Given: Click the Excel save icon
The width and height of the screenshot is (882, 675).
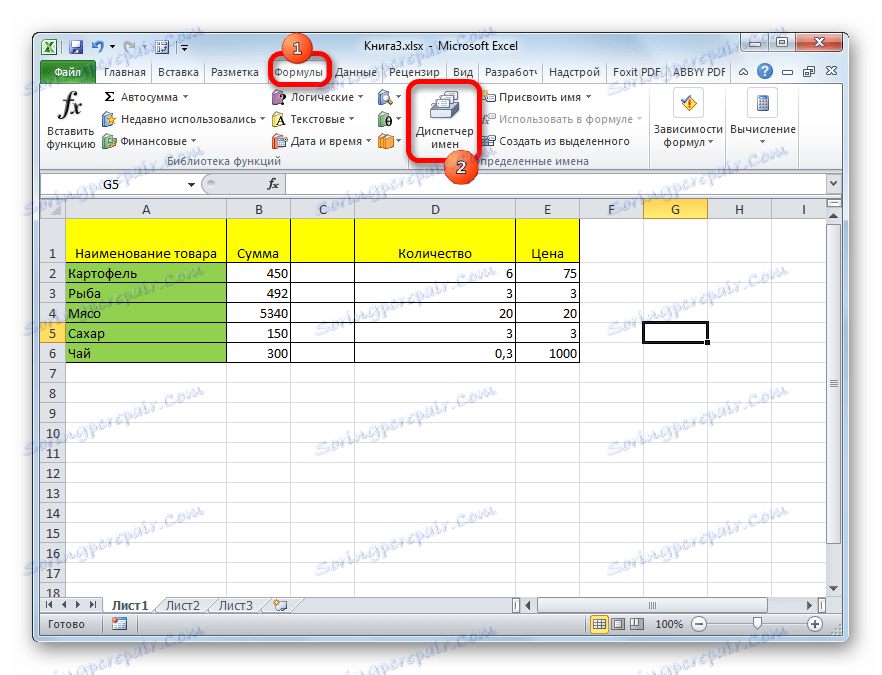Looking at the screenshot, I should pyautogui.click(x=75, y=45).
